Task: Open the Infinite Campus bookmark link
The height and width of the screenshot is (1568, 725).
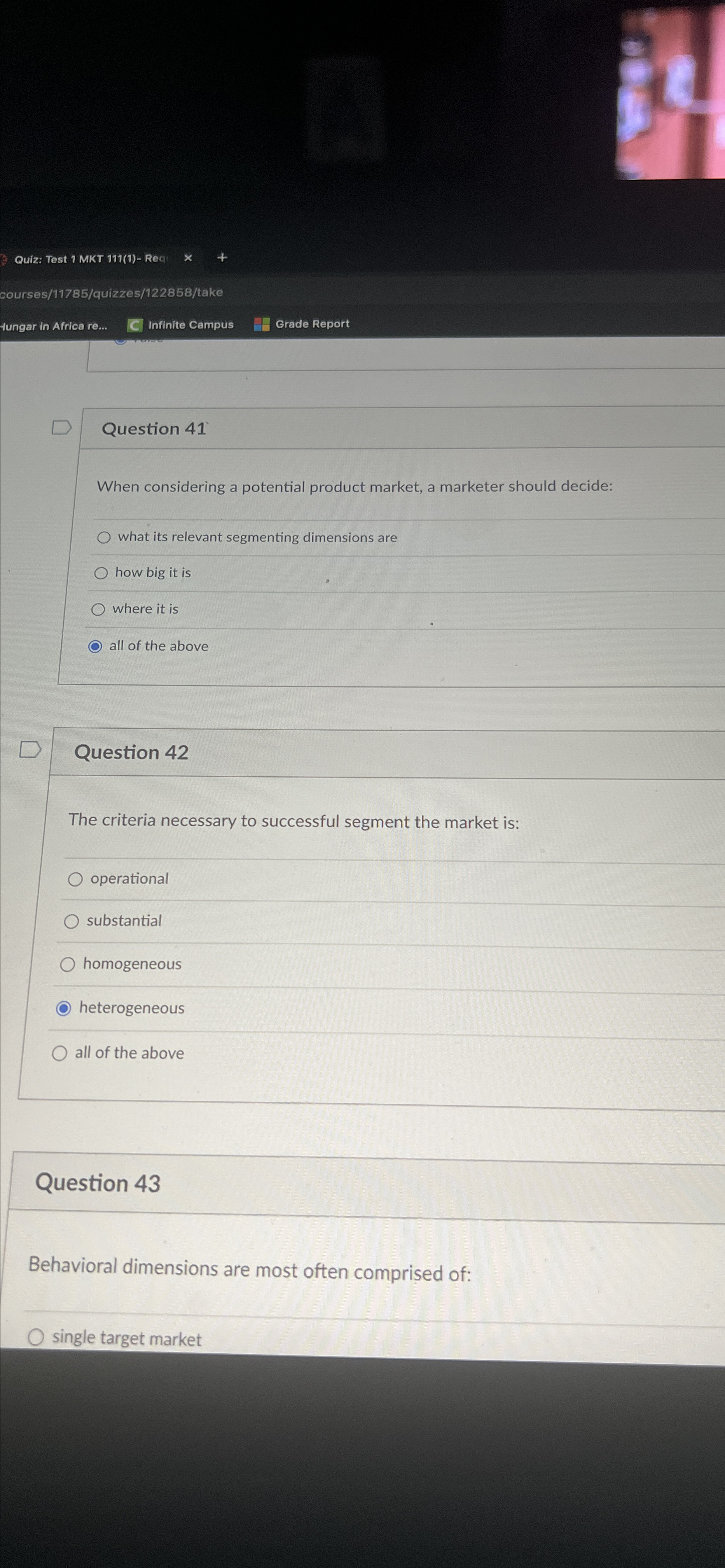Action: click(189, 324)
